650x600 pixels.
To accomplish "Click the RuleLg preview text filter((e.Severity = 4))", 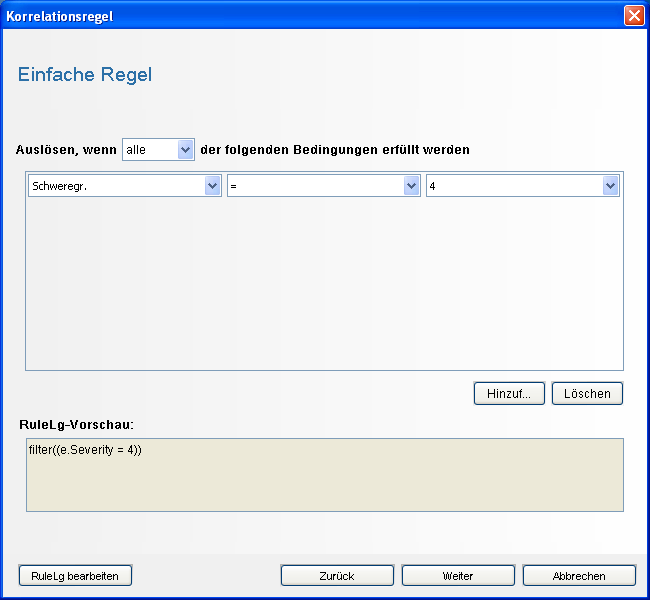I will [x=85, y=450].
